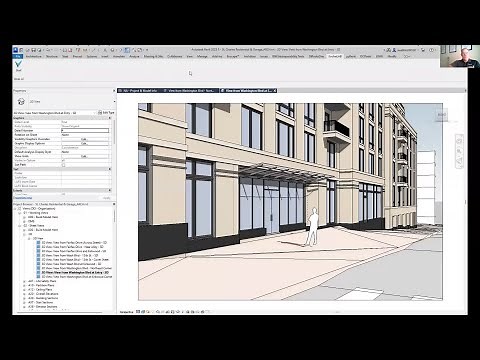Click the presenter webcam thumbnail

click(460, 57)
